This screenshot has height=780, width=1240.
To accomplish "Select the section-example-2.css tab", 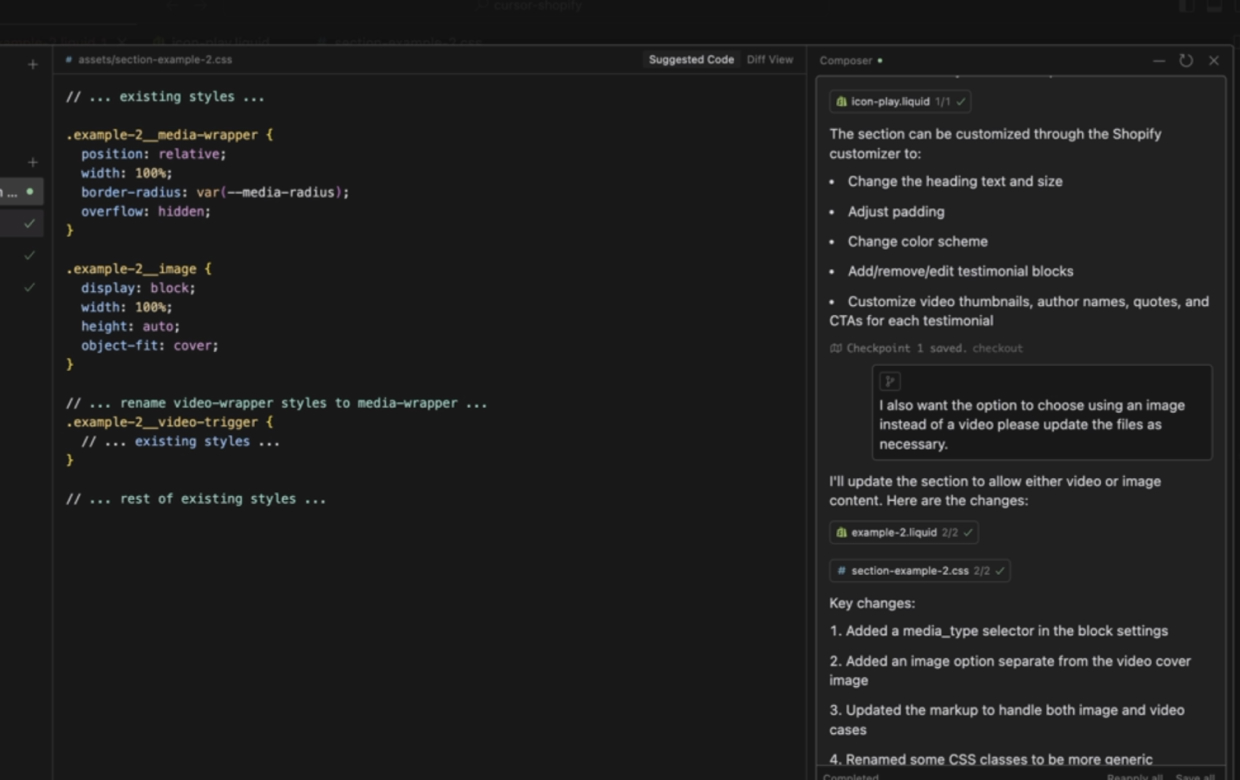I will click(400, 43).
